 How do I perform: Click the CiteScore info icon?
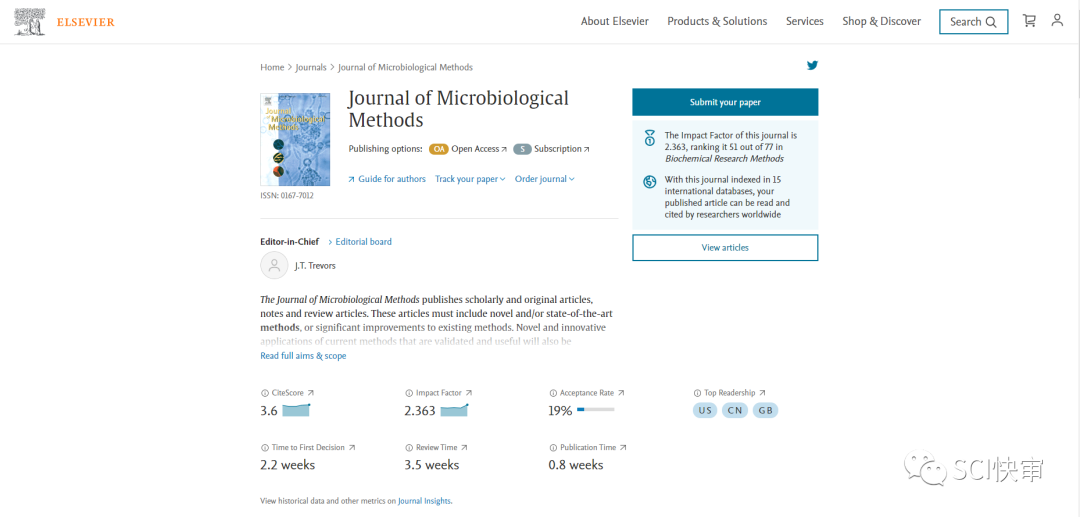264,393
